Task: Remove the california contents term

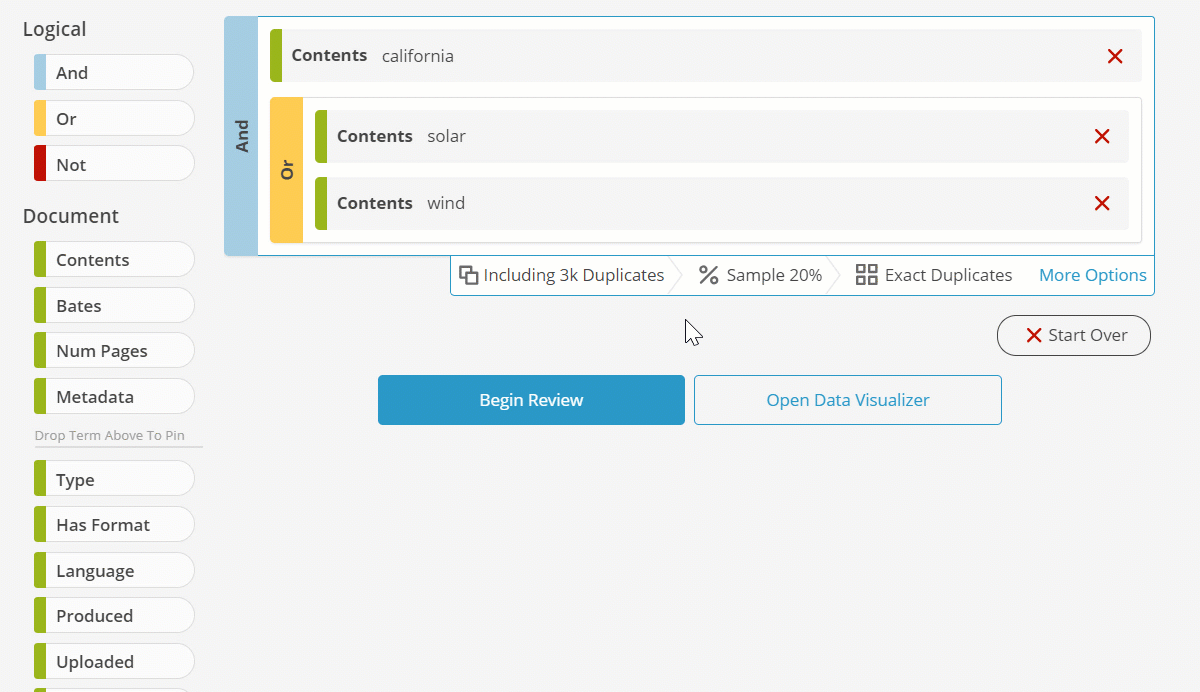Action: [x=1115, y=56]
